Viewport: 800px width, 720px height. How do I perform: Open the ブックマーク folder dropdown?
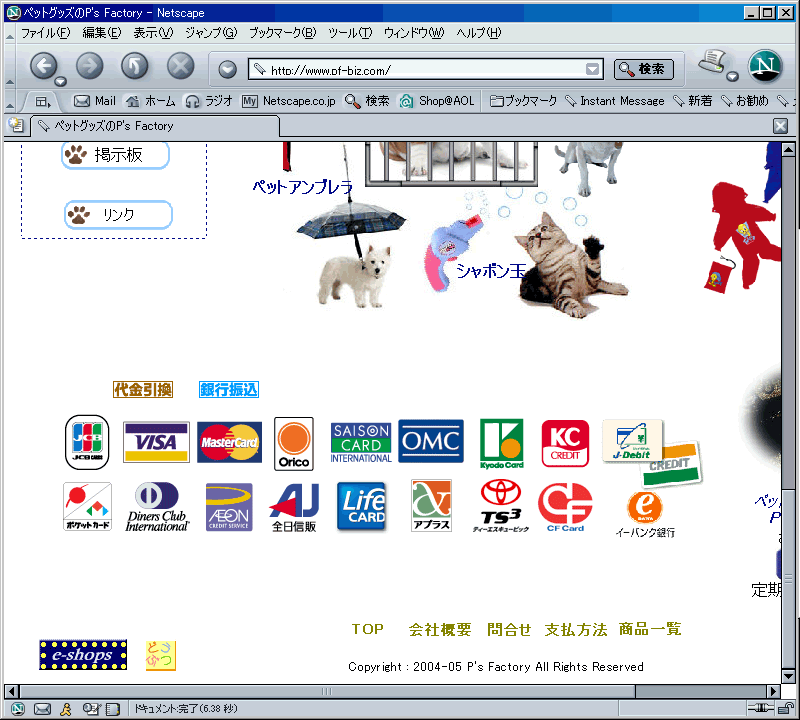pyautogui.click(x=523, y=101)
